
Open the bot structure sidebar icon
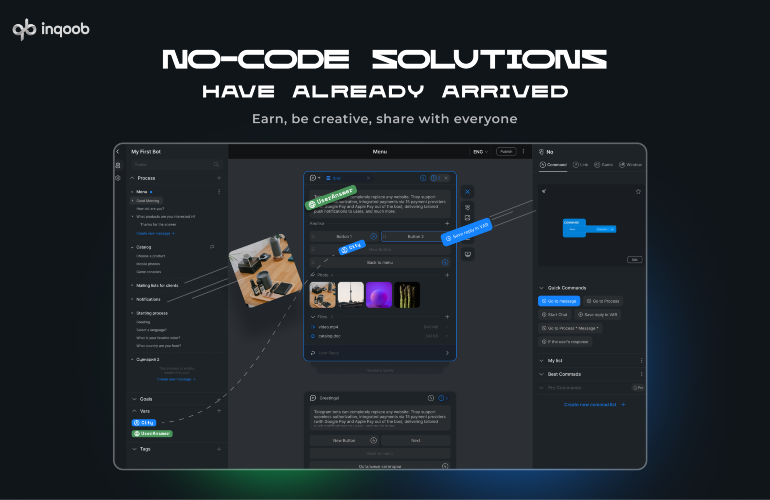tap(118, 166)
